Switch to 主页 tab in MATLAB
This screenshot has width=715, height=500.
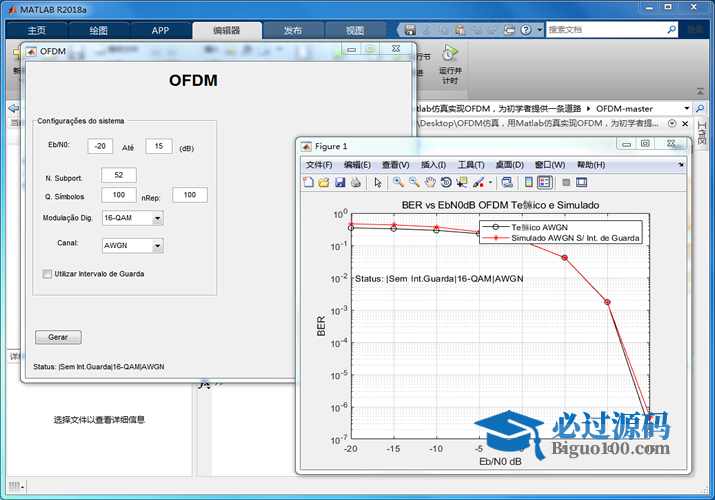tap(36, 30)
